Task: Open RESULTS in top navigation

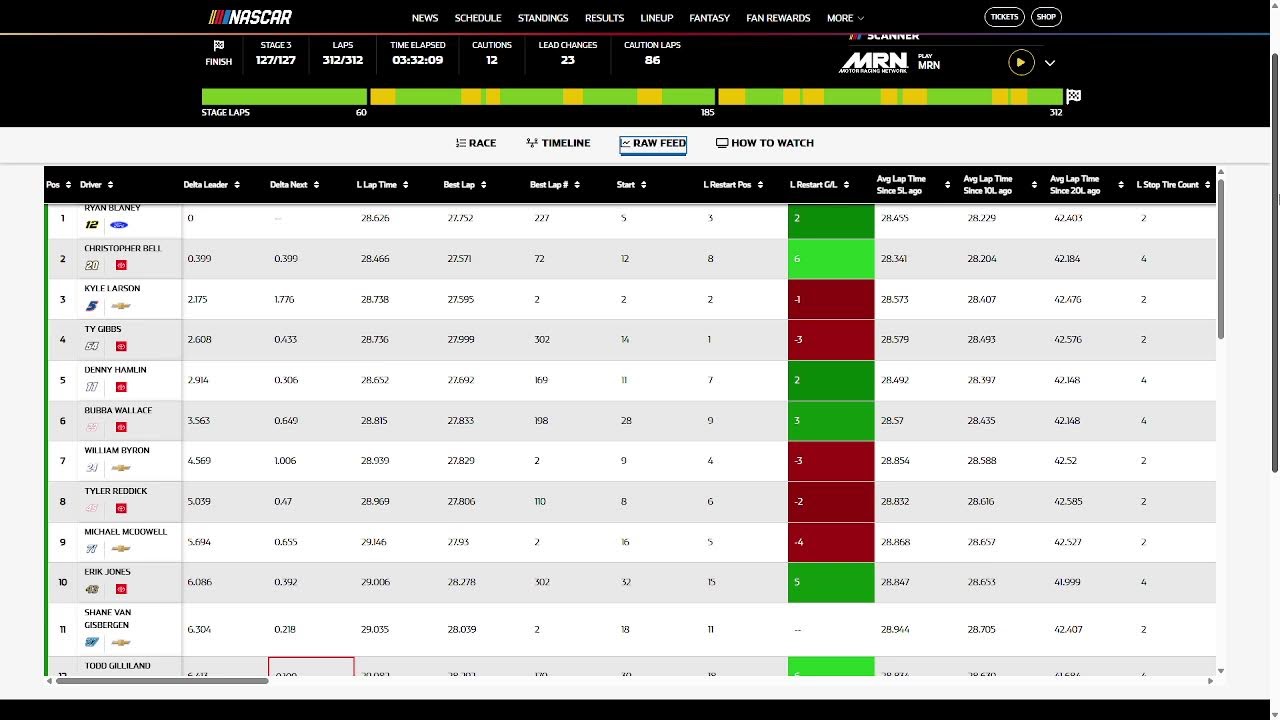Action: 604,18
